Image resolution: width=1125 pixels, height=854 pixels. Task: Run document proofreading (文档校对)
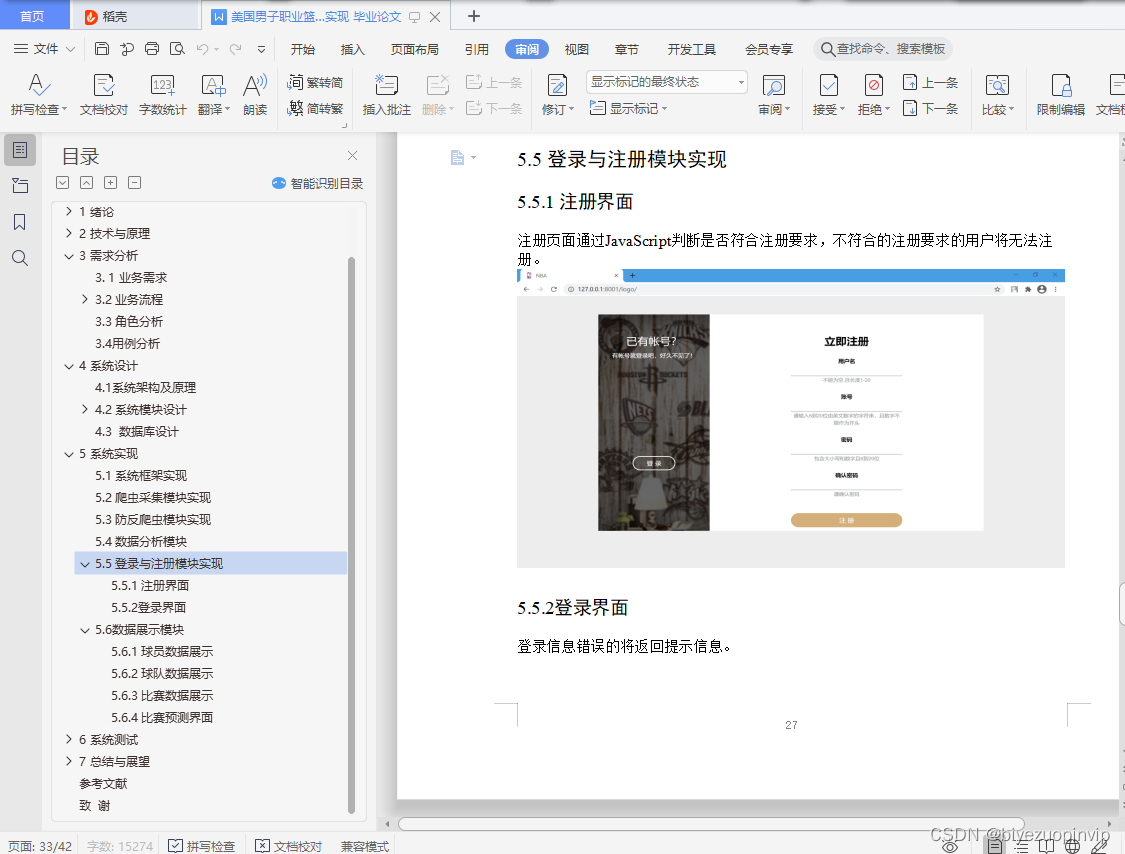(x=103, y=94)
